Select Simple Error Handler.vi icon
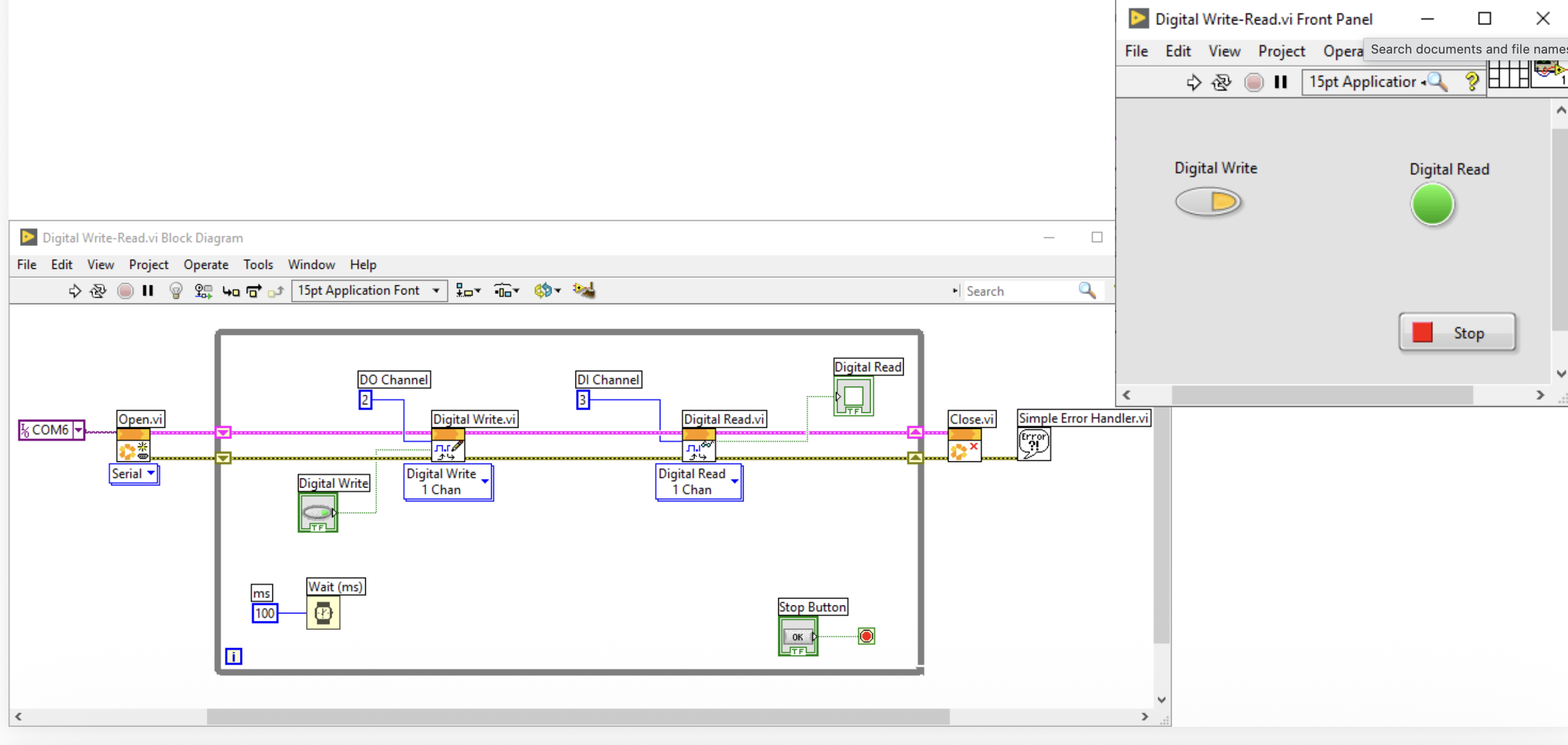The image size is (1568, 745). 1034,444
